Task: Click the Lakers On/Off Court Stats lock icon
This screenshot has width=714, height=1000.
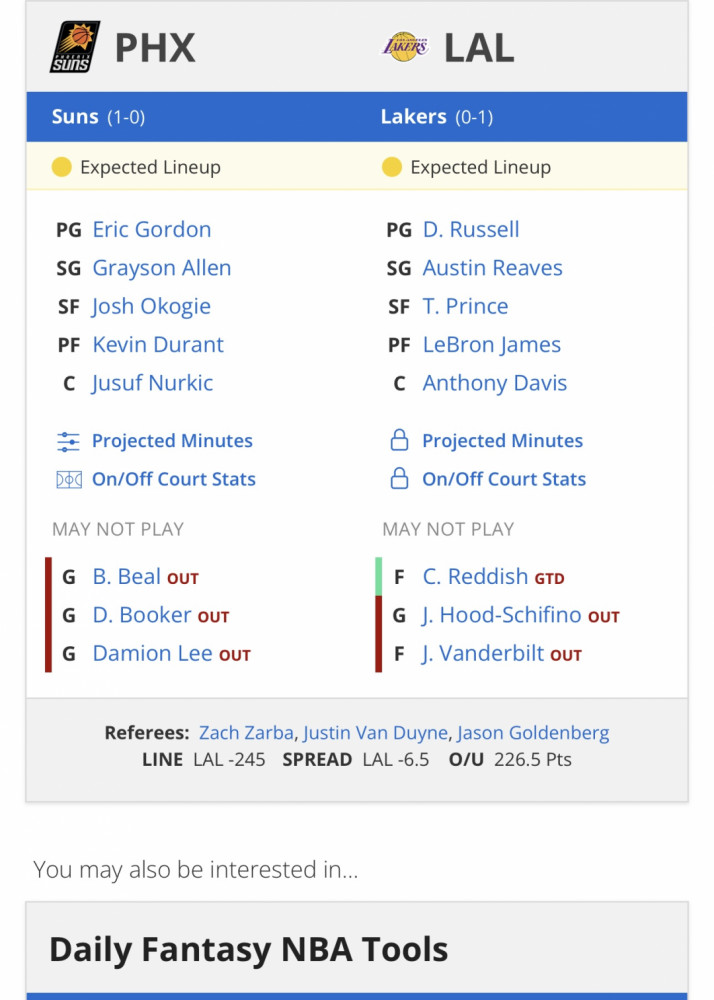Action: click(399, 478)
